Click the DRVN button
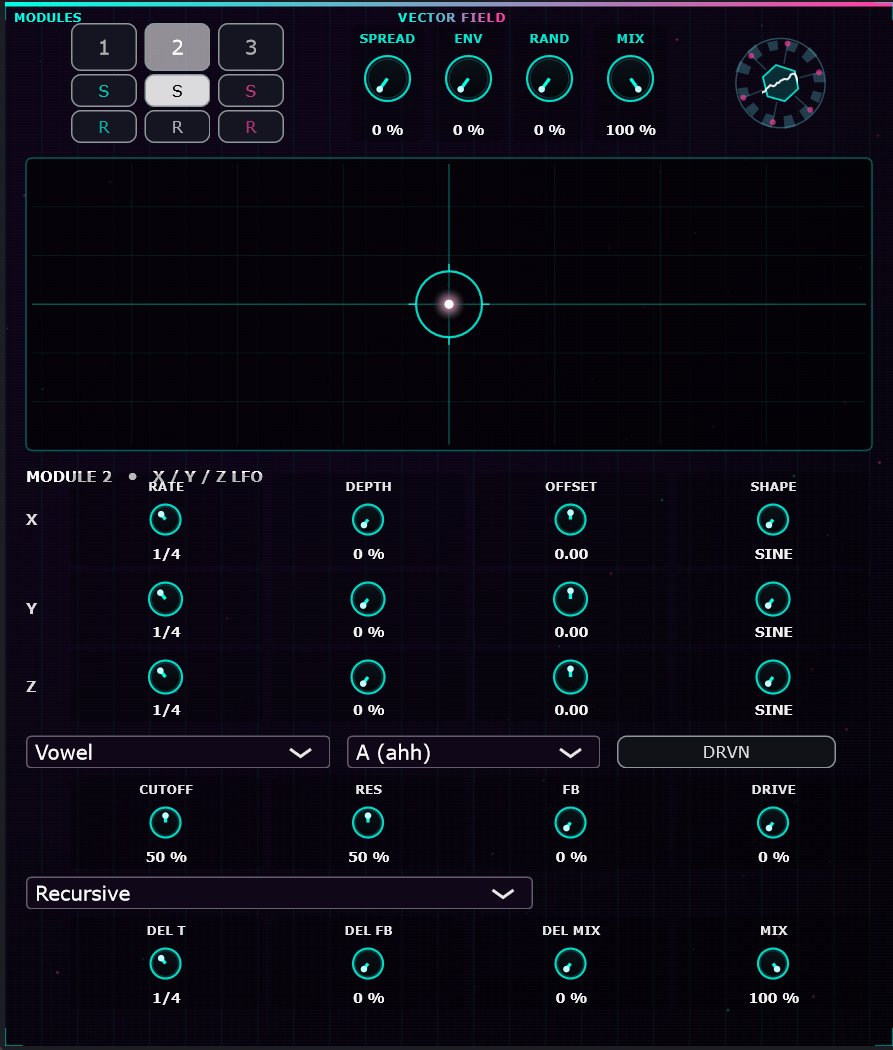The image size is (893, 1050). (726, 752)
